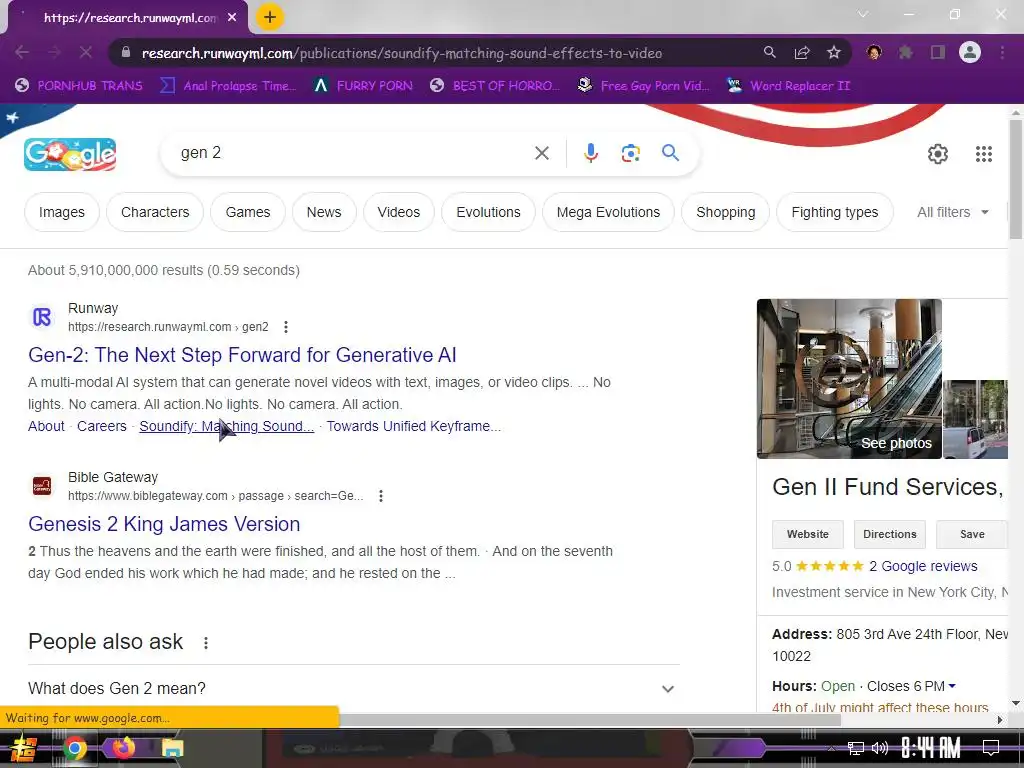The height and width of the screenshot is (768, 1024).
Task: Select the Games filter
Action: tap(248, 212)
